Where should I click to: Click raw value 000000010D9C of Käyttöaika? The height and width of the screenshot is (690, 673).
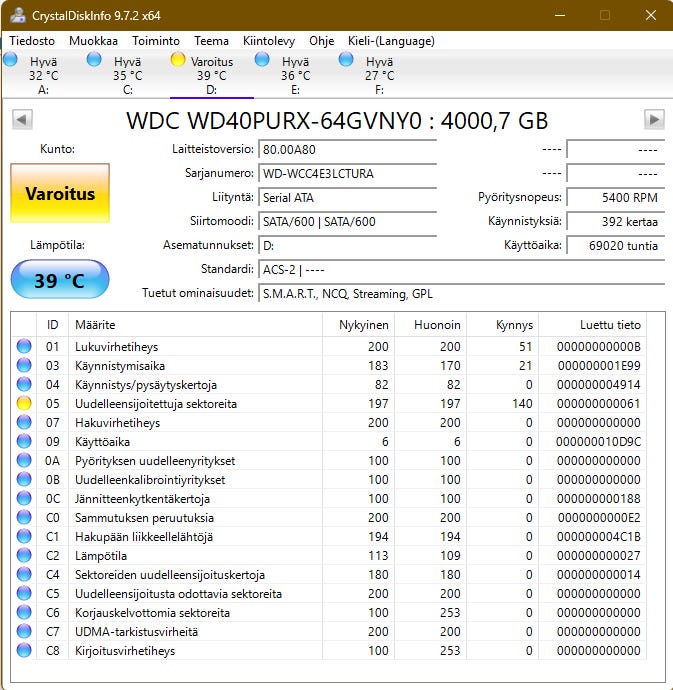598,441
